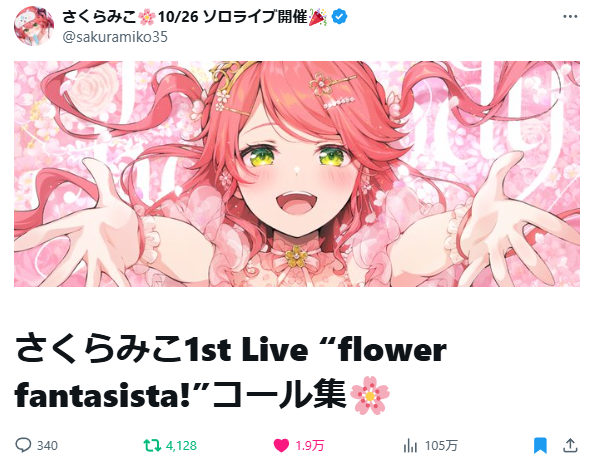Open the pink-haired character article image
The height and width of the screenshot is (466, 593).
pos(297,174)
